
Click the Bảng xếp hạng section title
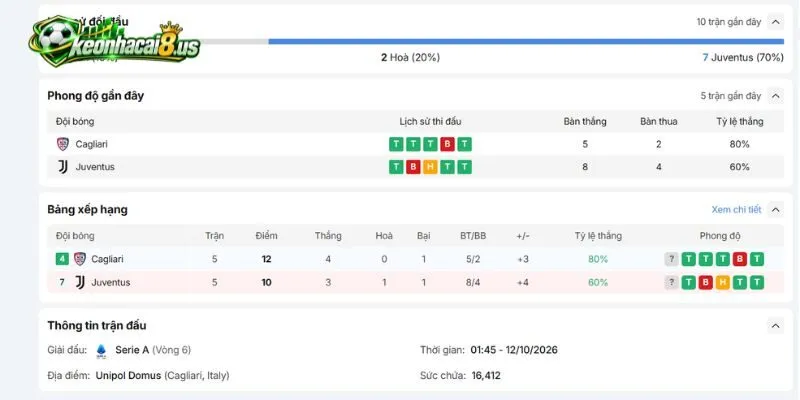[87, 210]
